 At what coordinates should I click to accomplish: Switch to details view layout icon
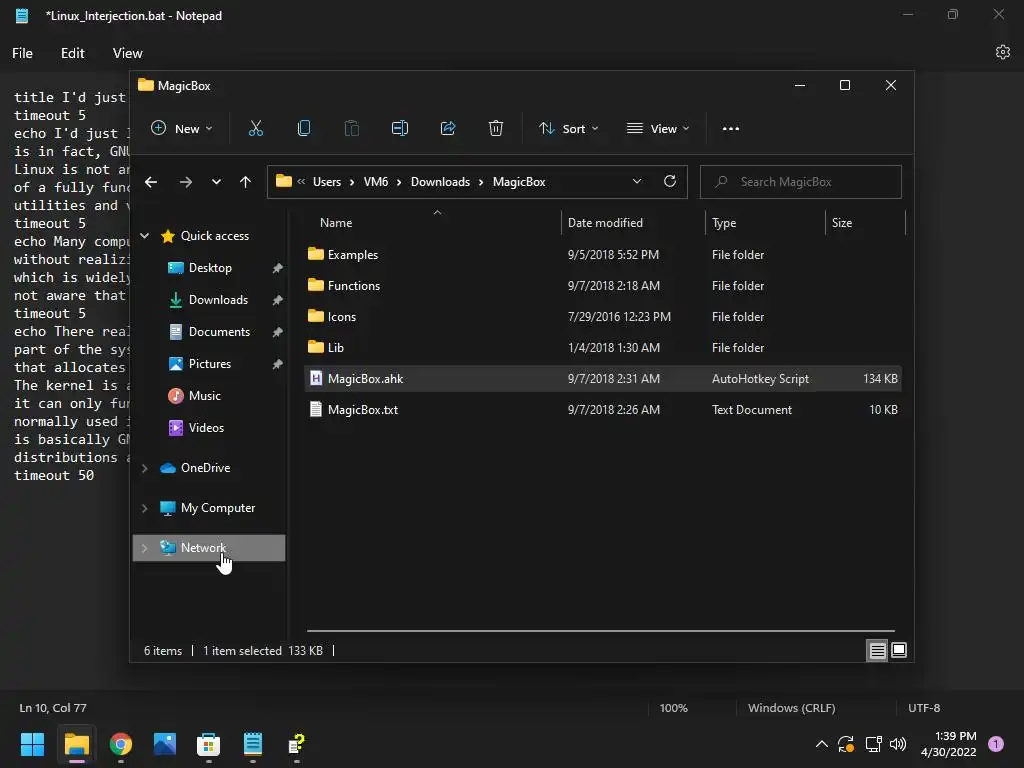point(877,650)
